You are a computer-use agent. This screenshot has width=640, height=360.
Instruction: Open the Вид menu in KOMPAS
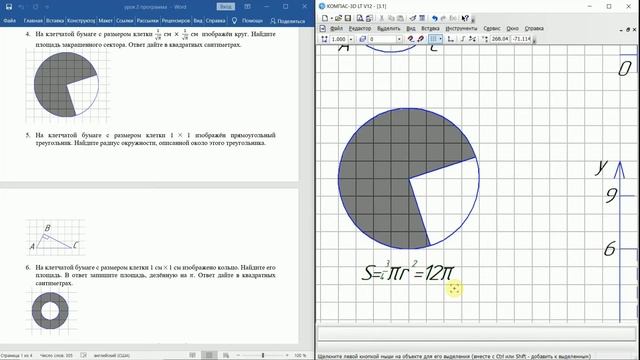pos(411,29)
